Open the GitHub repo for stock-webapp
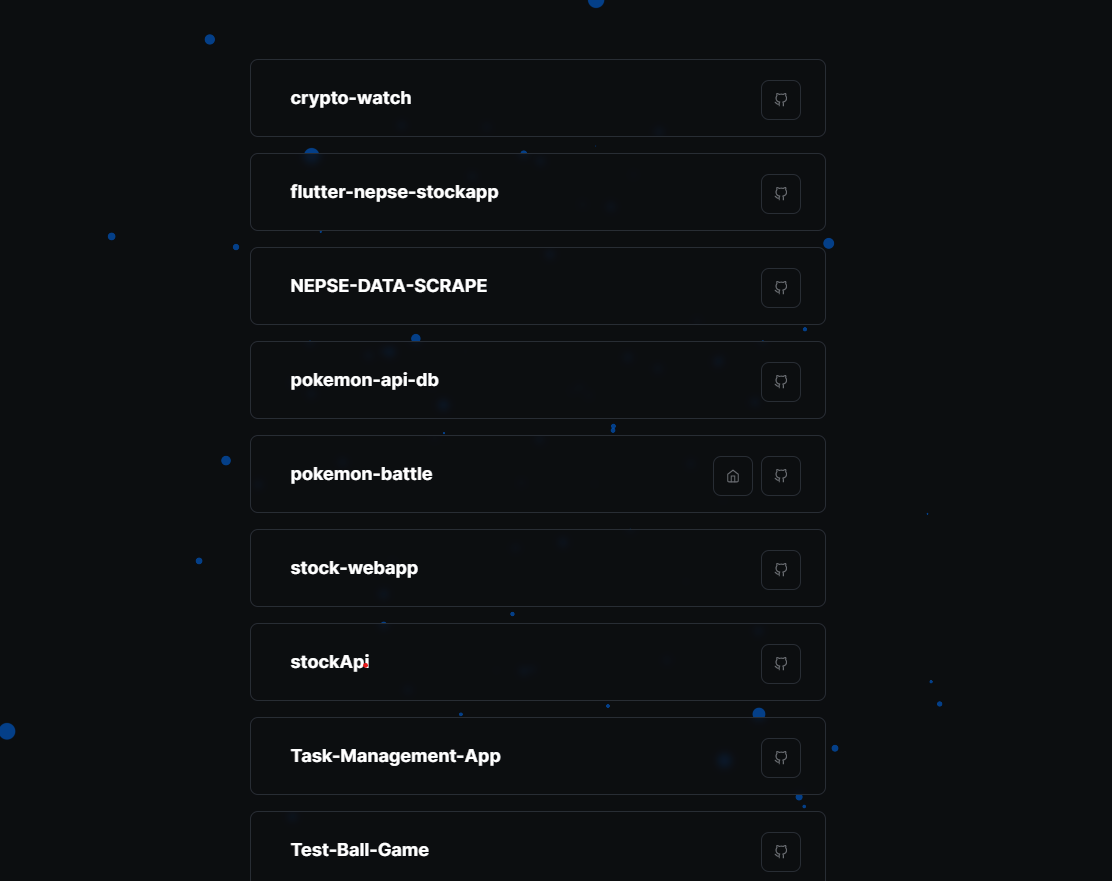 pyautogui.click(x=780, y=569)
